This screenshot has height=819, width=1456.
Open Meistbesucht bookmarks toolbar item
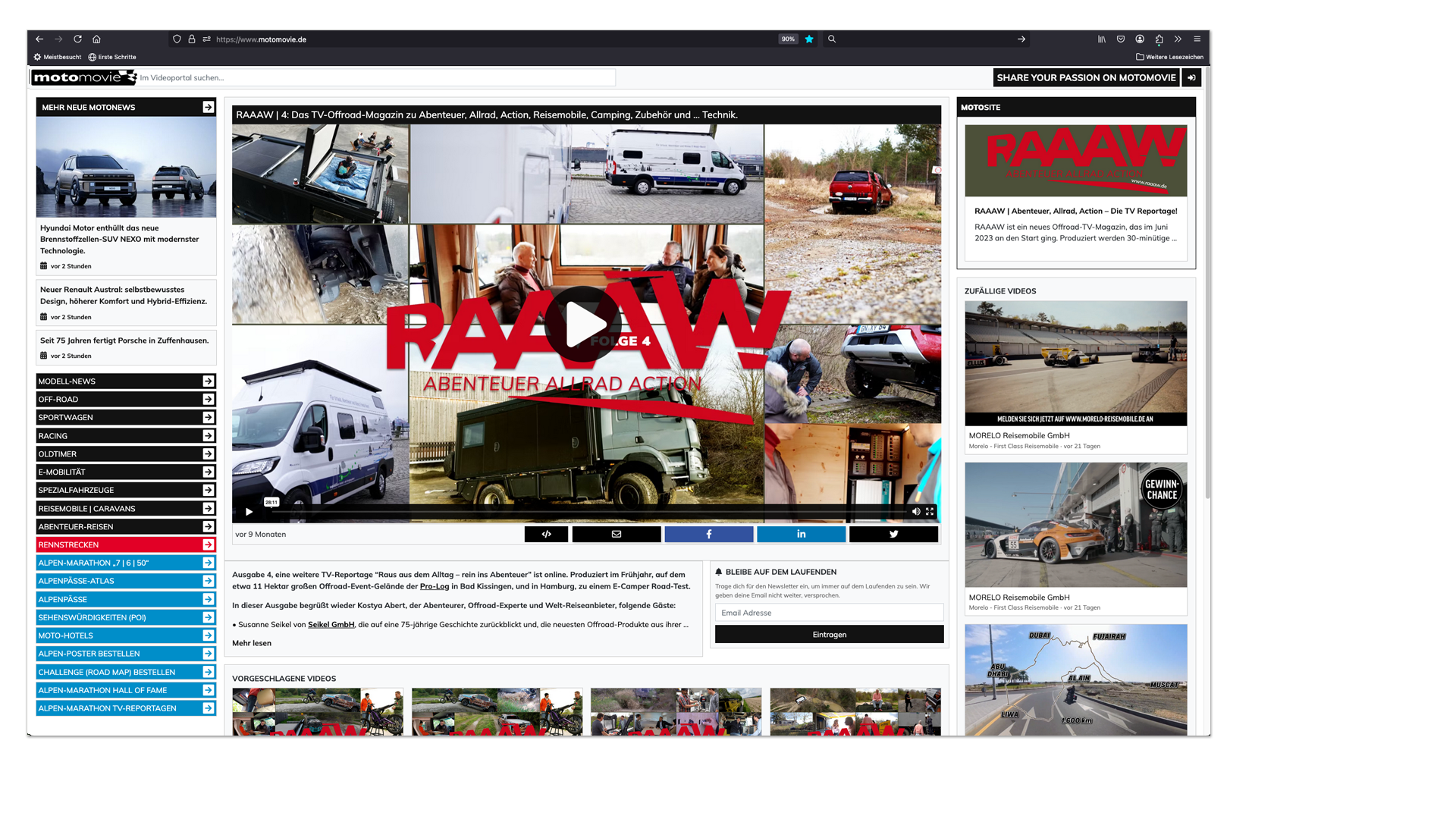click(x=58, y=57)
